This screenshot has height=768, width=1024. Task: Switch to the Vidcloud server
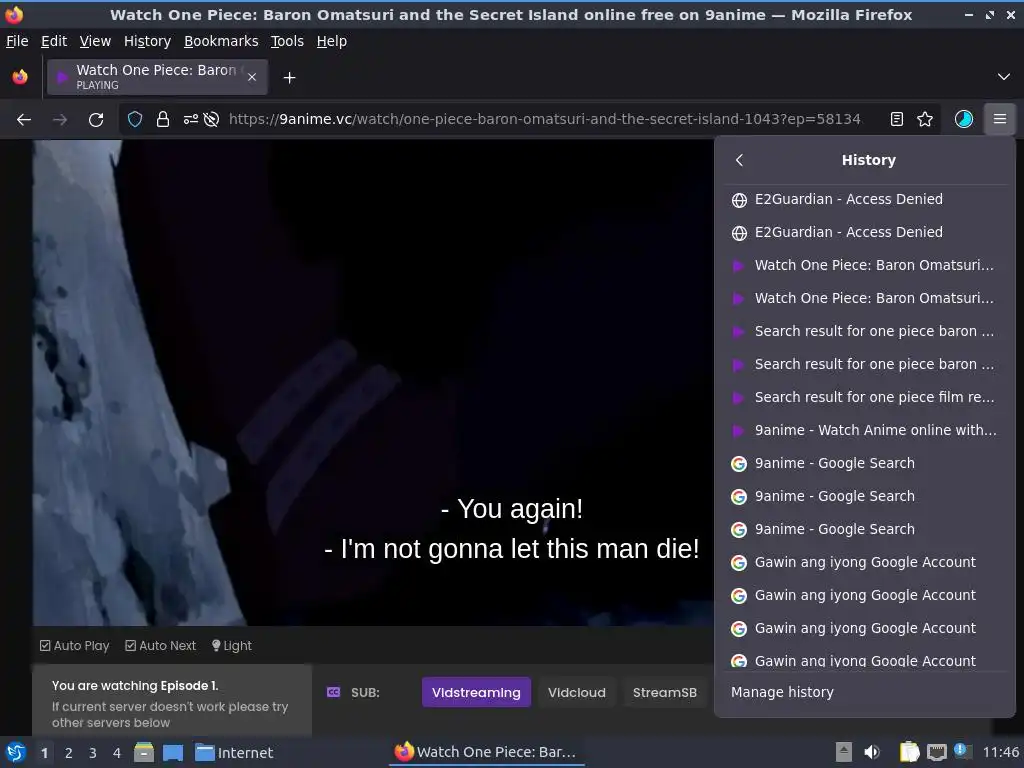pyautogui.click(x=577, y=692)
